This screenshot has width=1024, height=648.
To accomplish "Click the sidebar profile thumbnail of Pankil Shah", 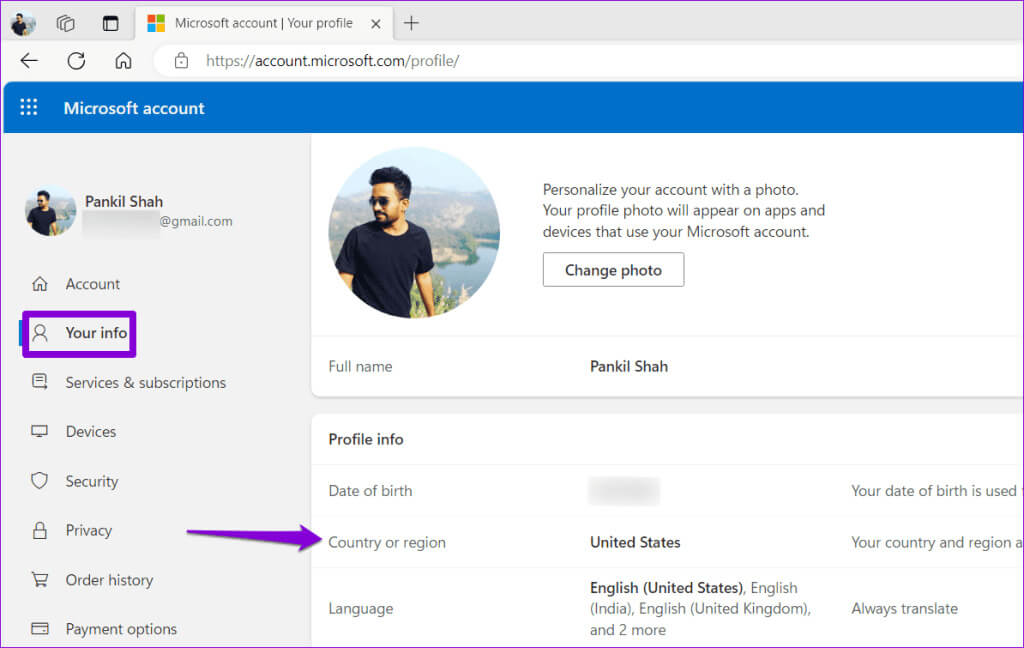I will click(50, 212).
